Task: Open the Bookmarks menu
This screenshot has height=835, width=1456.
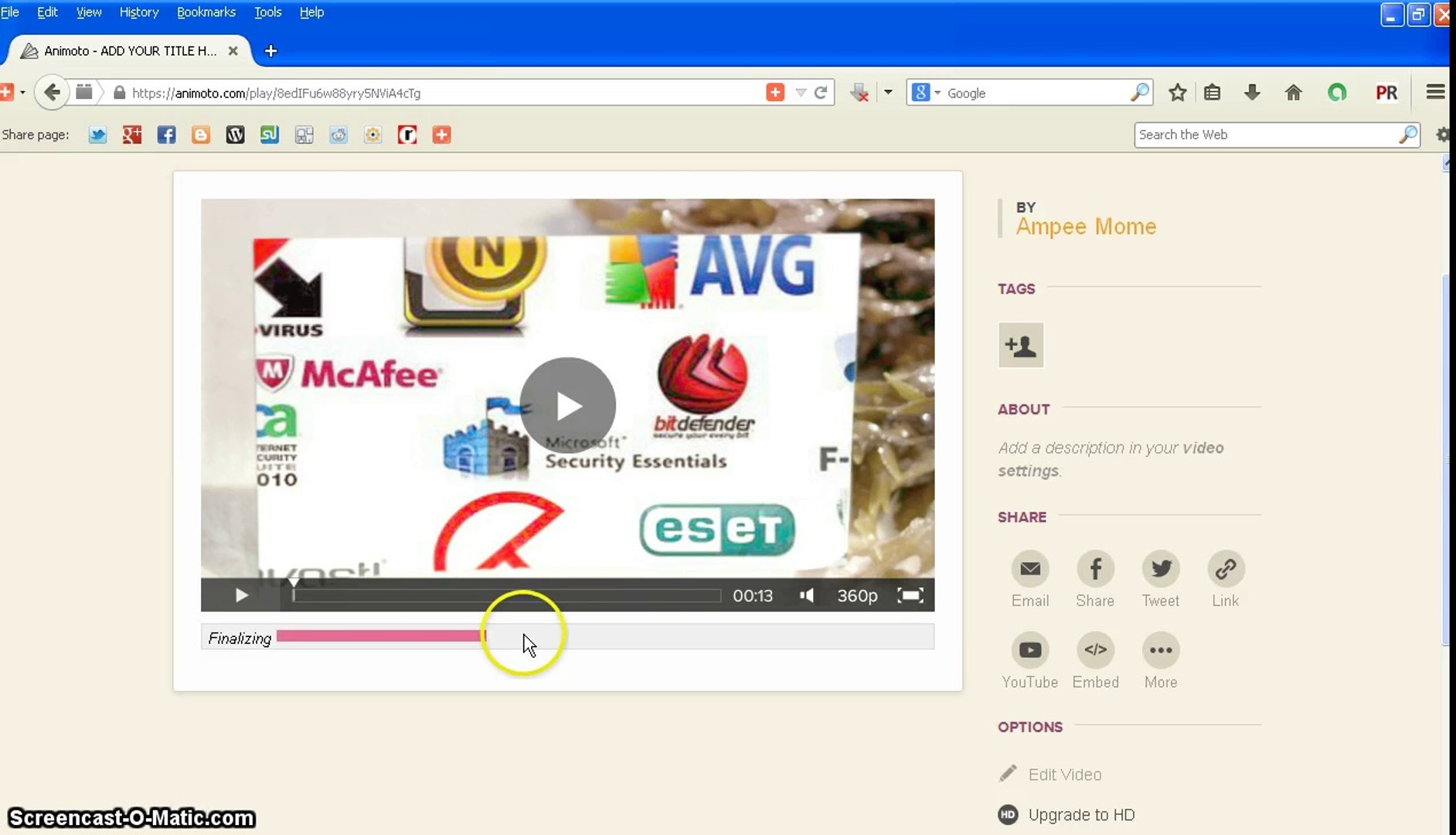Action: [206, 12]
